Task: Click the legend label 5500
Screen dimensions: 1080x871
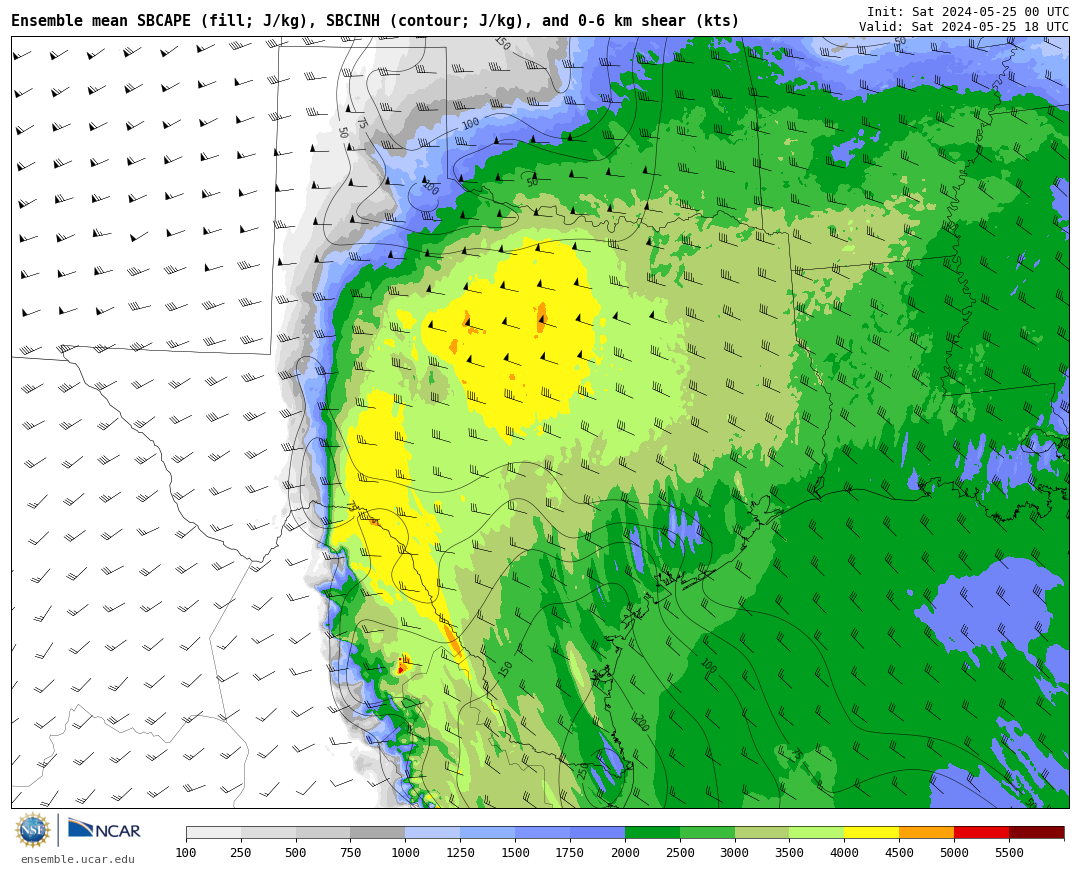Action: point(1009,853)
